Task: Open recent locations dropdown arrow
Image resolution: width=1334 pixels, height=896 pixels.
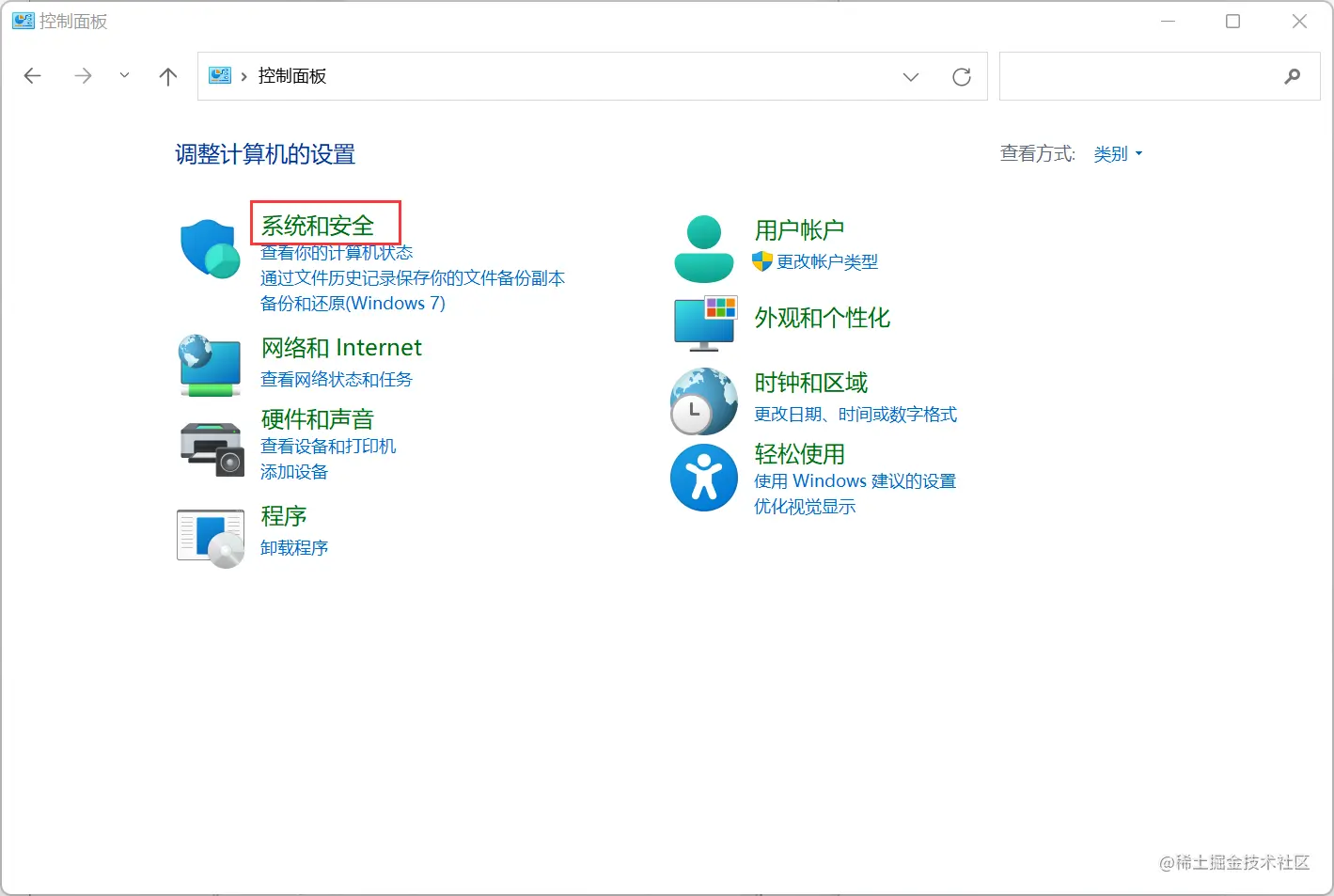Action: point(124,76)
